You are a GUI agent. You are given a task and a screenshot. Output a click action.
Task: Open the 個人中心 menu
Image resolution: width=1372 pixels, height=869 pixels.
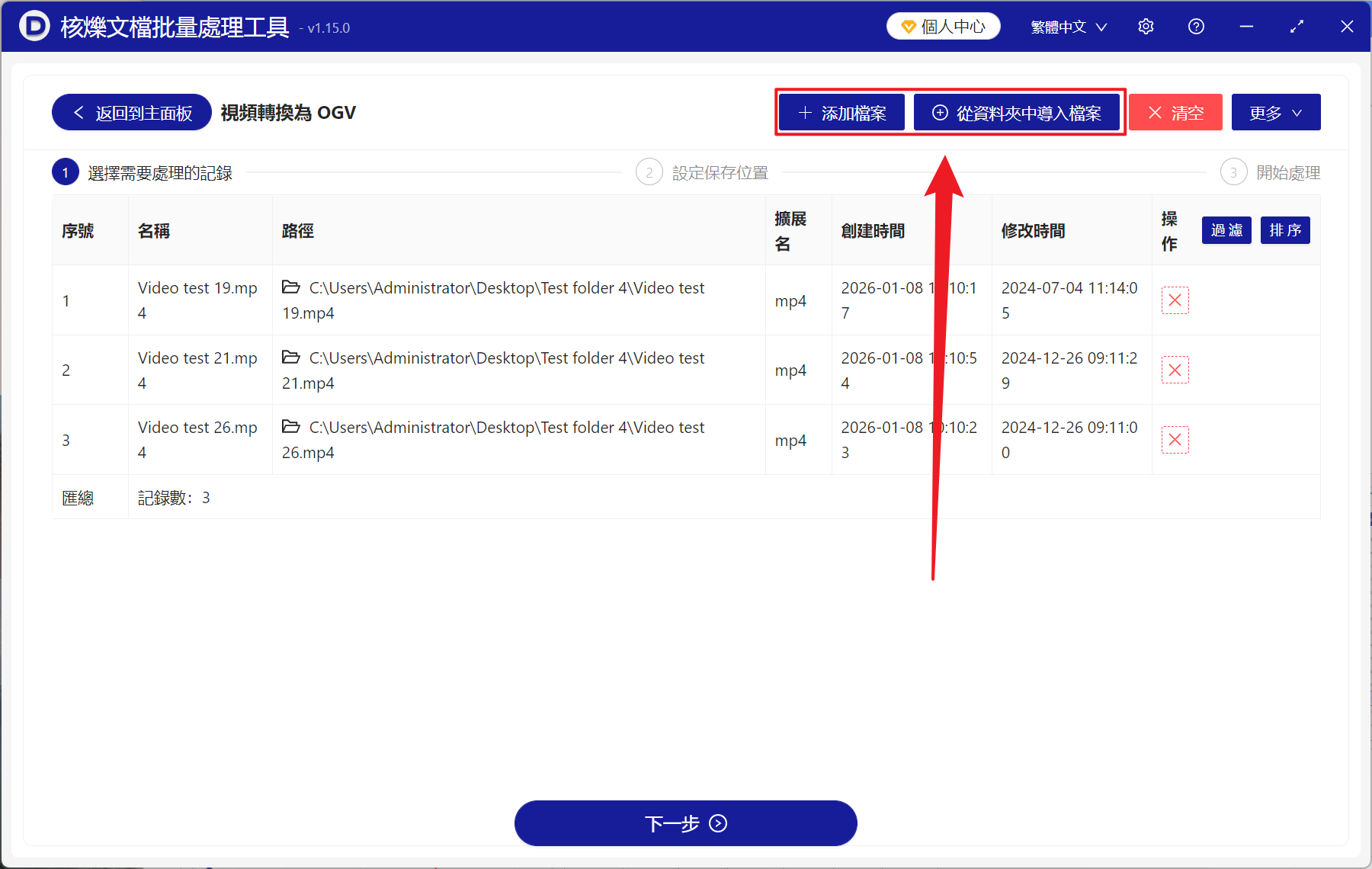(x=943, y=25)
